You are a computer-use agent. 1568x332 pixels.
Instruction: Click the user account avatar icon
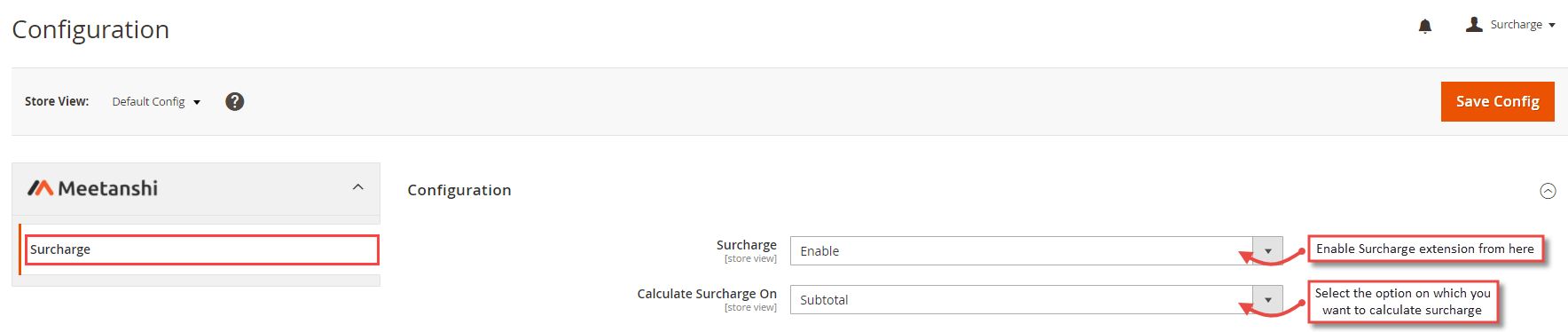point(1474,24)
